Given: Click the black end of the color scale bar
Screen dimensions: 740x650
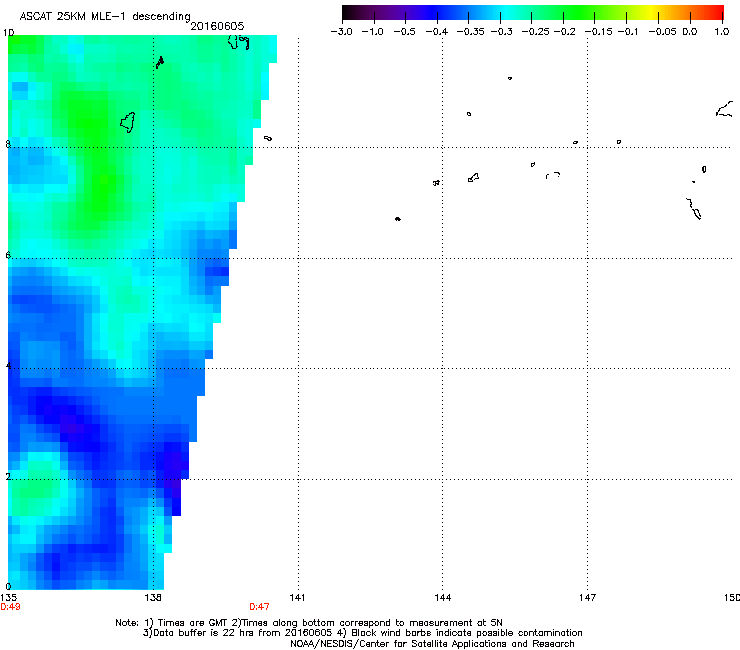Looking at the screenshot, I should pos(348,12).
